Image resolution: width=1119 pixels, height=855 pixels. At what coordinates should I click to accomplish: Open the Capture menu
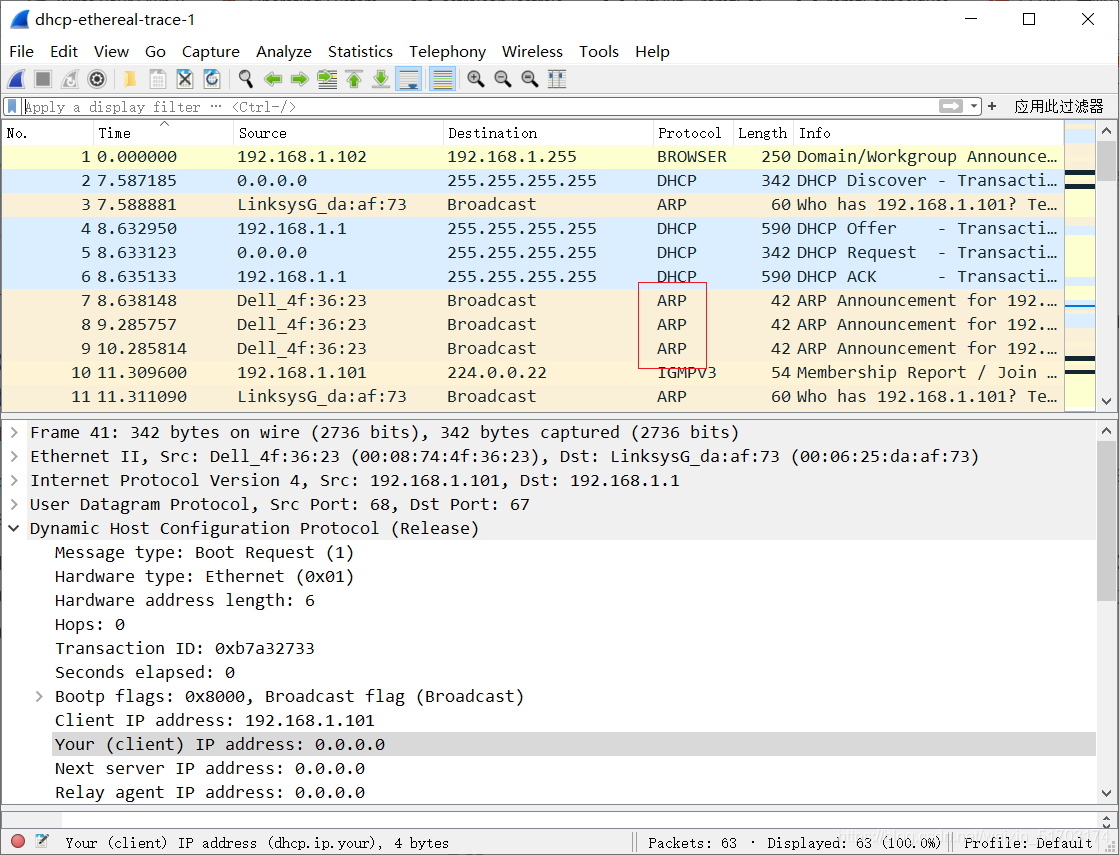211,51
